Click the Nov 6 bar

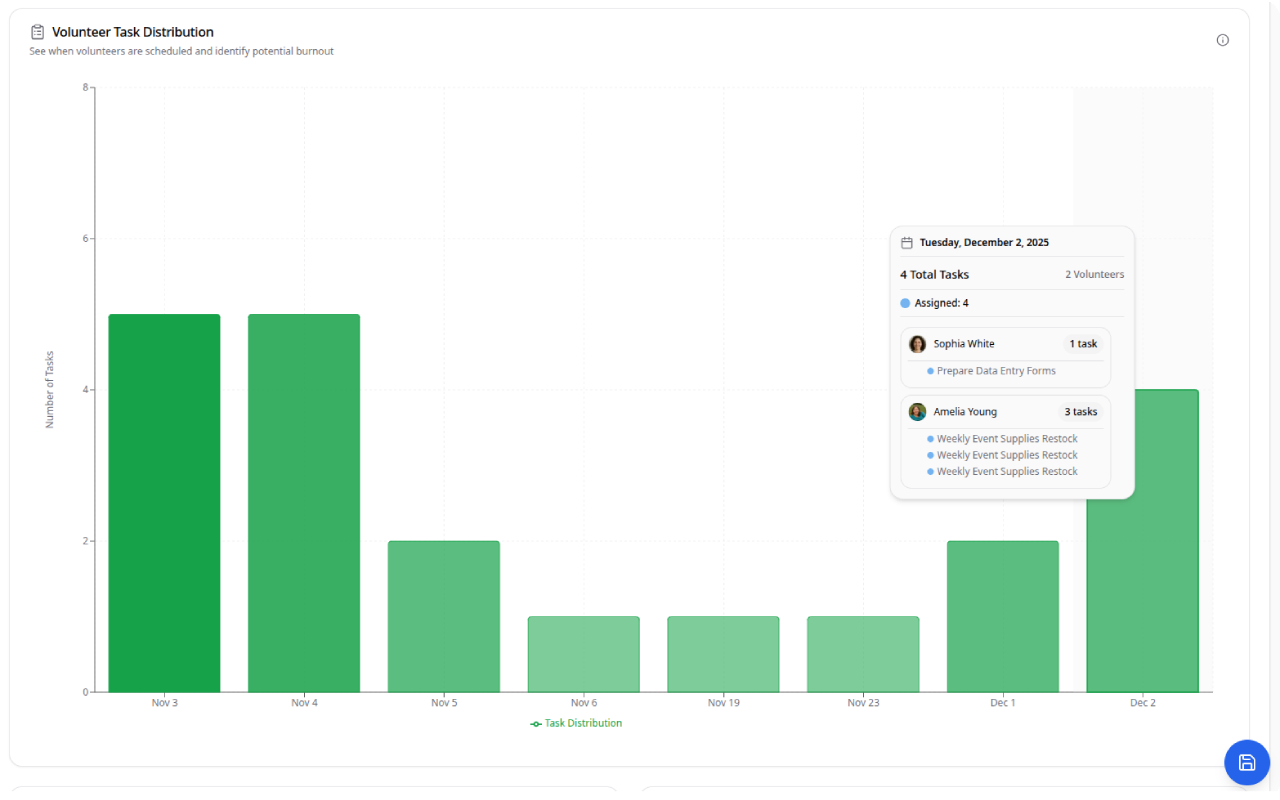(x=584, y=654)
